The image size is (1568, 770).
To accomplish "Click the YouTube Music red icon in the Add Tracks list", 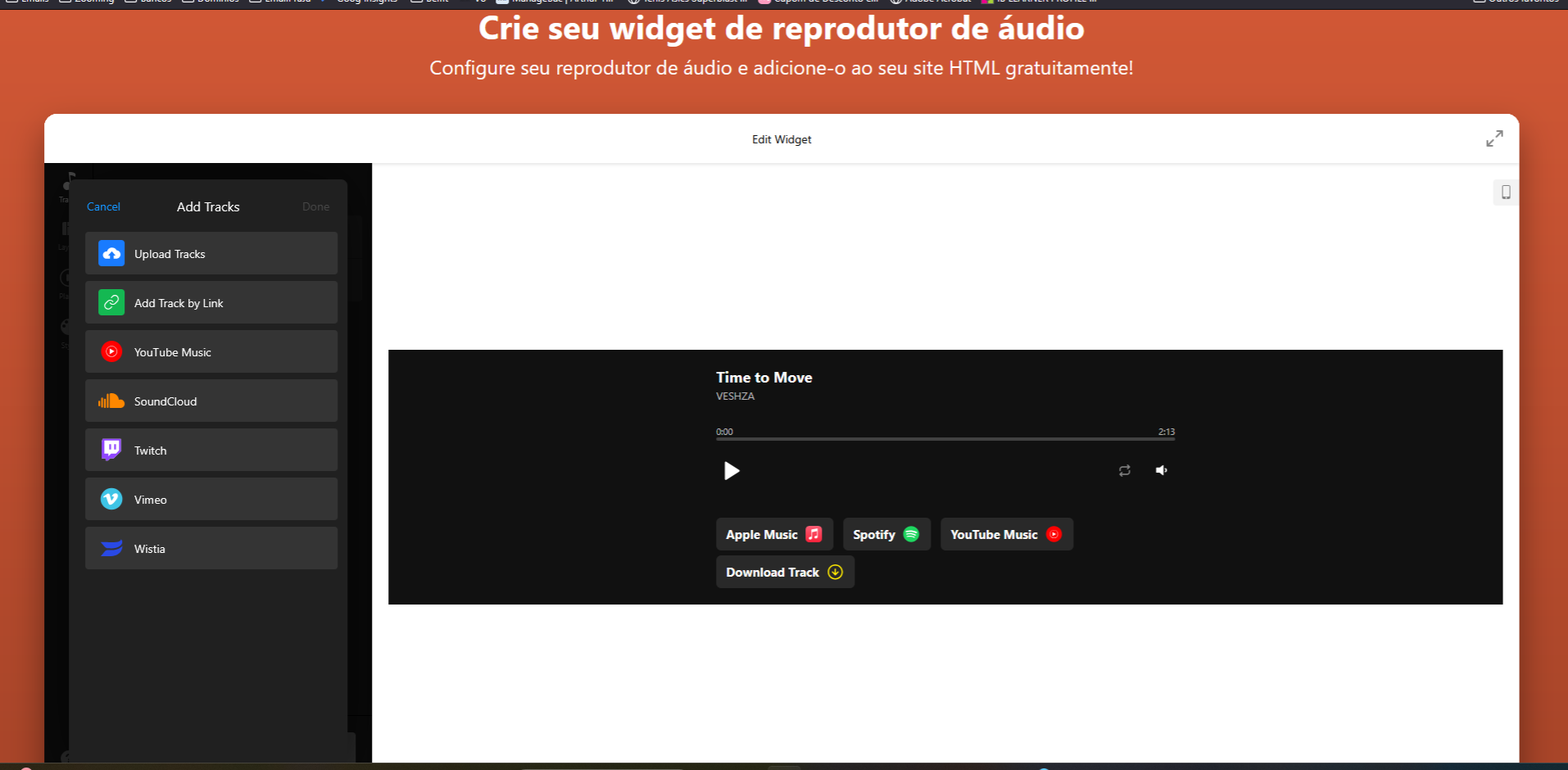I will (x=111, y=351).
